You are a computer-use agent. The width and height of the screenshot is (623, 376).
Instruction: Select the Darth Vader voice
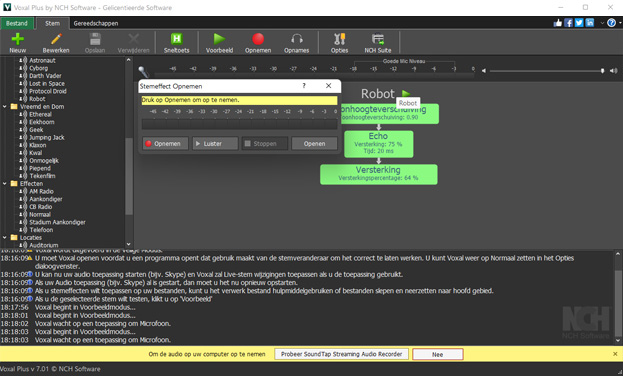[45, 76]
